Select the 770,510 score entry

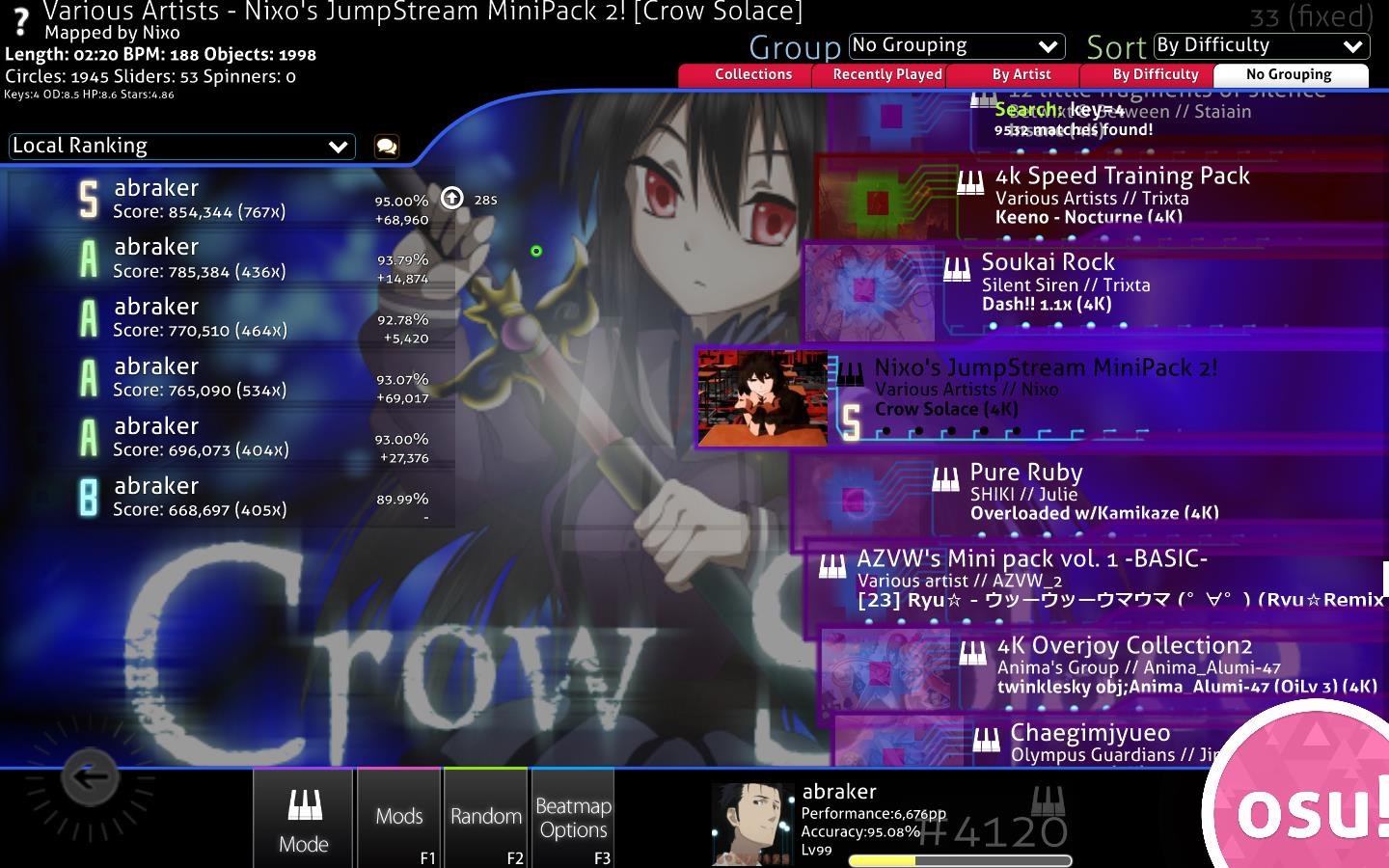pyautogui.click(x=231, y=319)
